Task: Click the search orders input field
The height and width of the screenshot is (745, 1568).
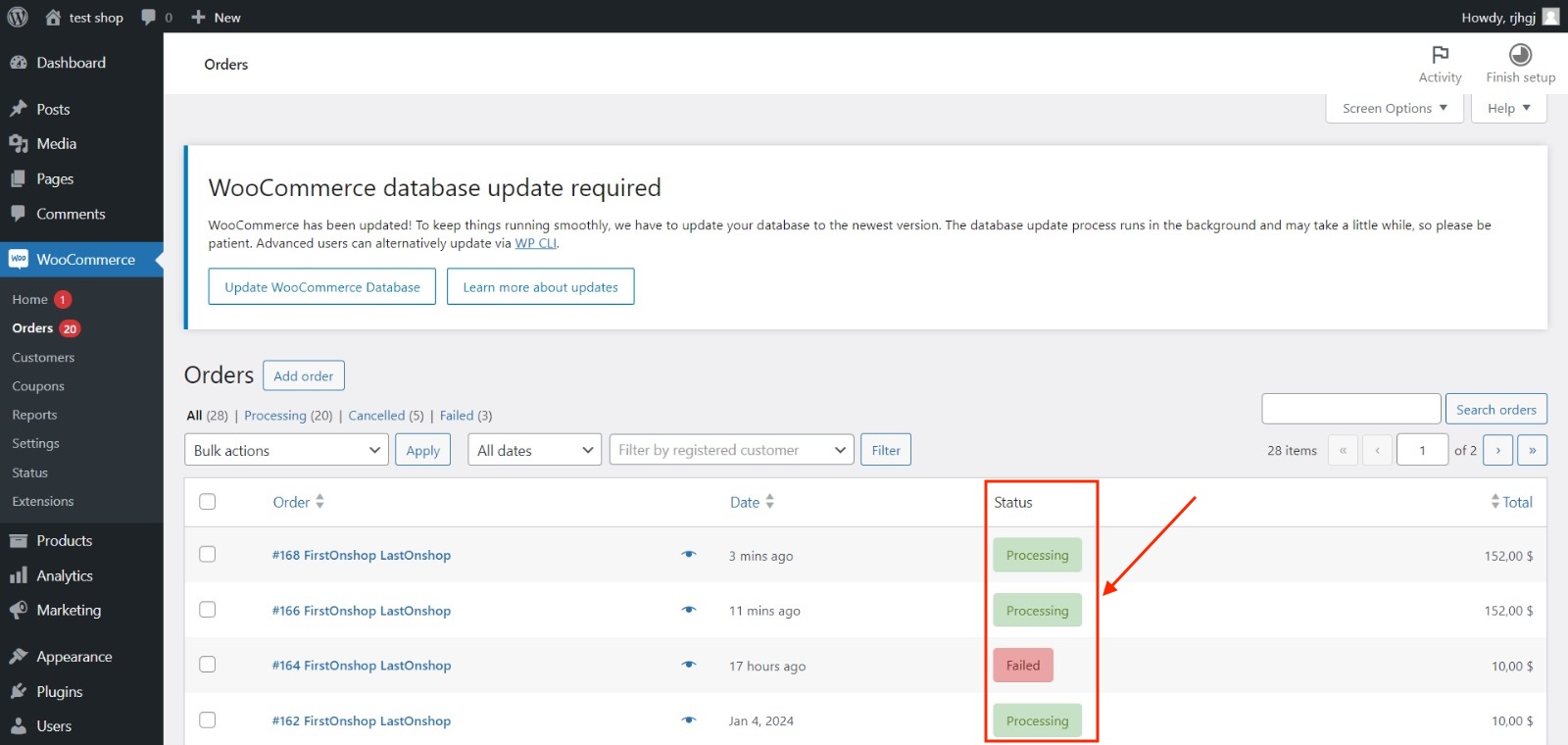Action: tap(1350, 409)
